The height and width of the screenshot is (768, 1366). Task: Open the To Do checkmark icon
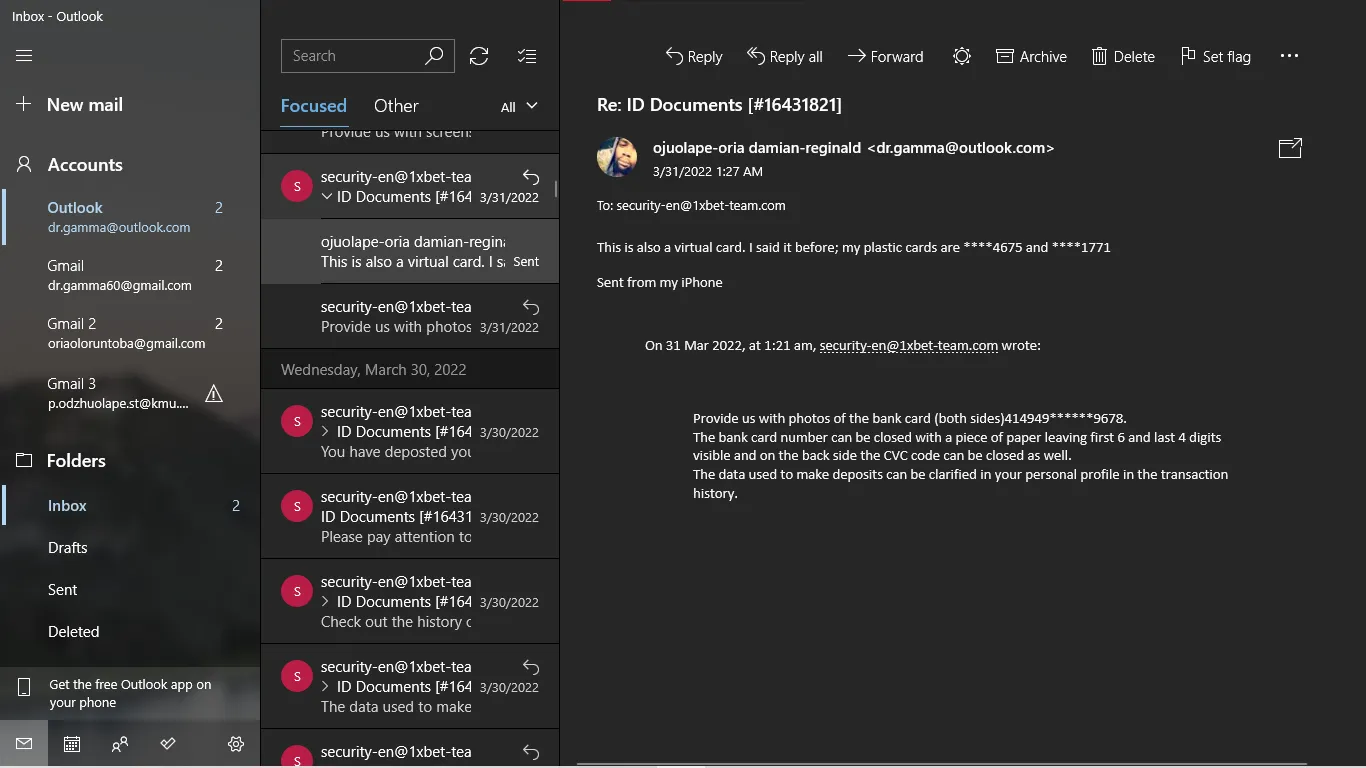point(168,744)
